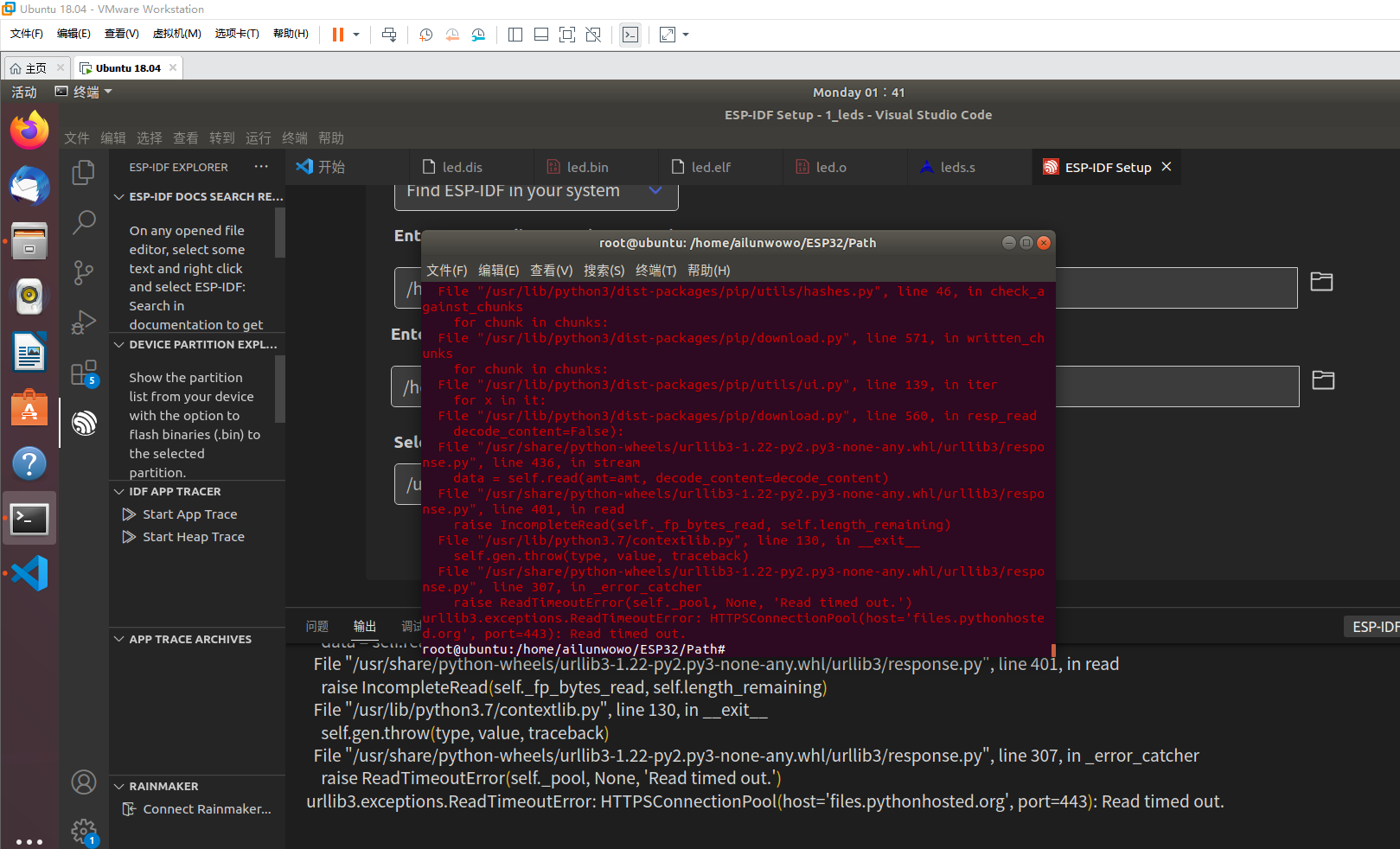Image resolution: width=1400 pixels, height=849 pixels.
Task: Open Run and Debug view icon
Action: pos(84,322)
